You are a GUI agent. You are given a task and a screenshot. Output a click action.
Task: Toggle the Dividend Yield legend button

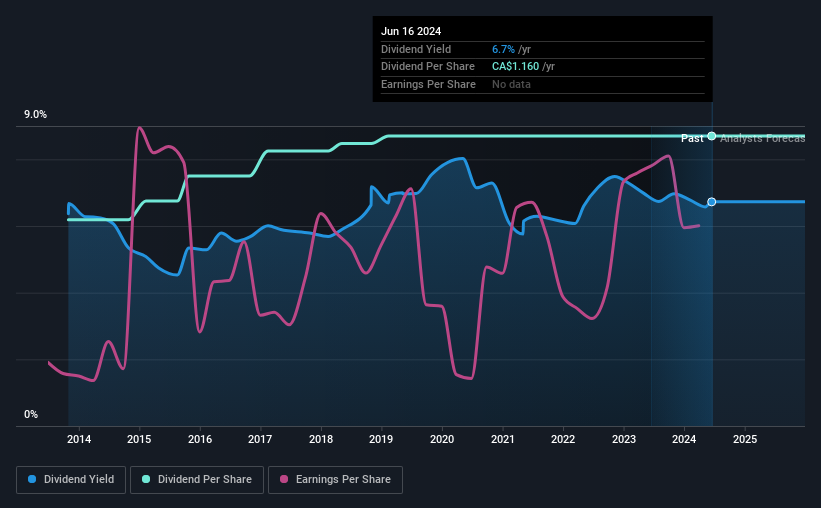tap(71, 480)
